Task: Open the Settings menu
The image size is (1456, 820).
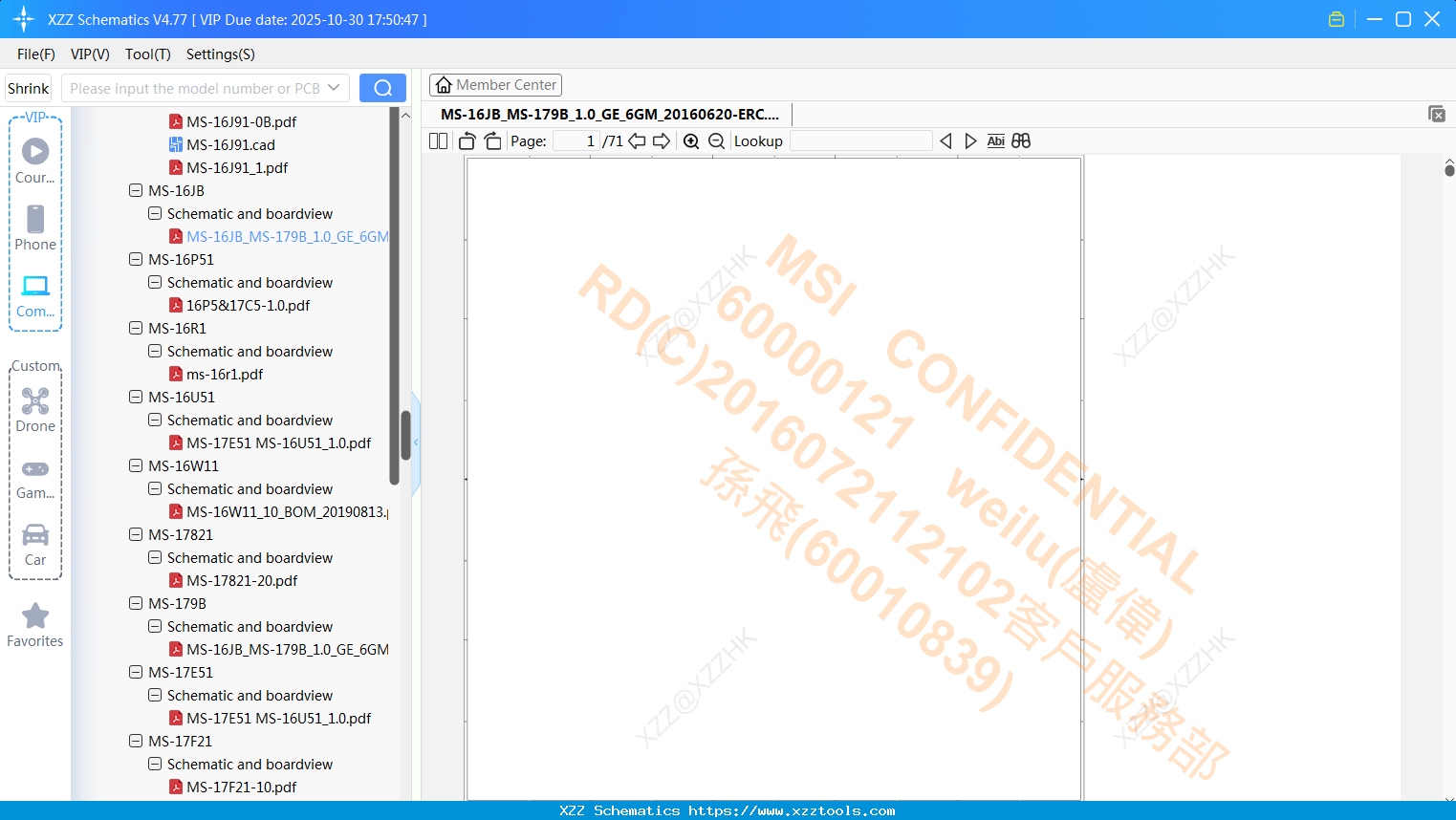Action: pyautogui.click(x=221, y=54)
